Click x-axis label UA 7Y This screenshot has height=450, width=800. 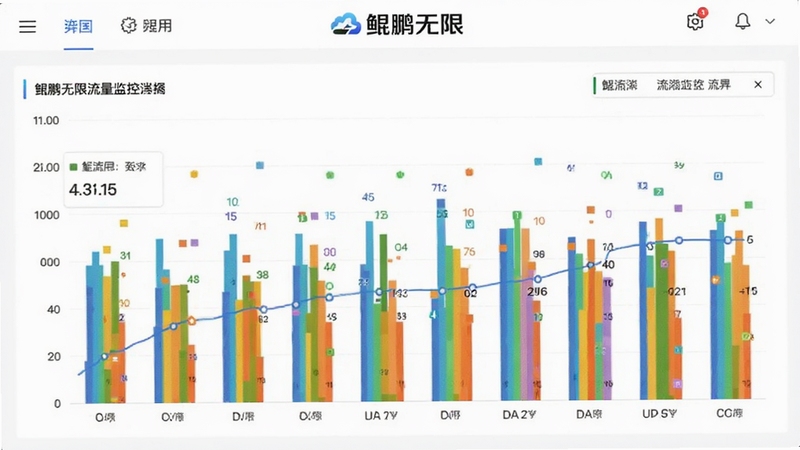[381, 416]
